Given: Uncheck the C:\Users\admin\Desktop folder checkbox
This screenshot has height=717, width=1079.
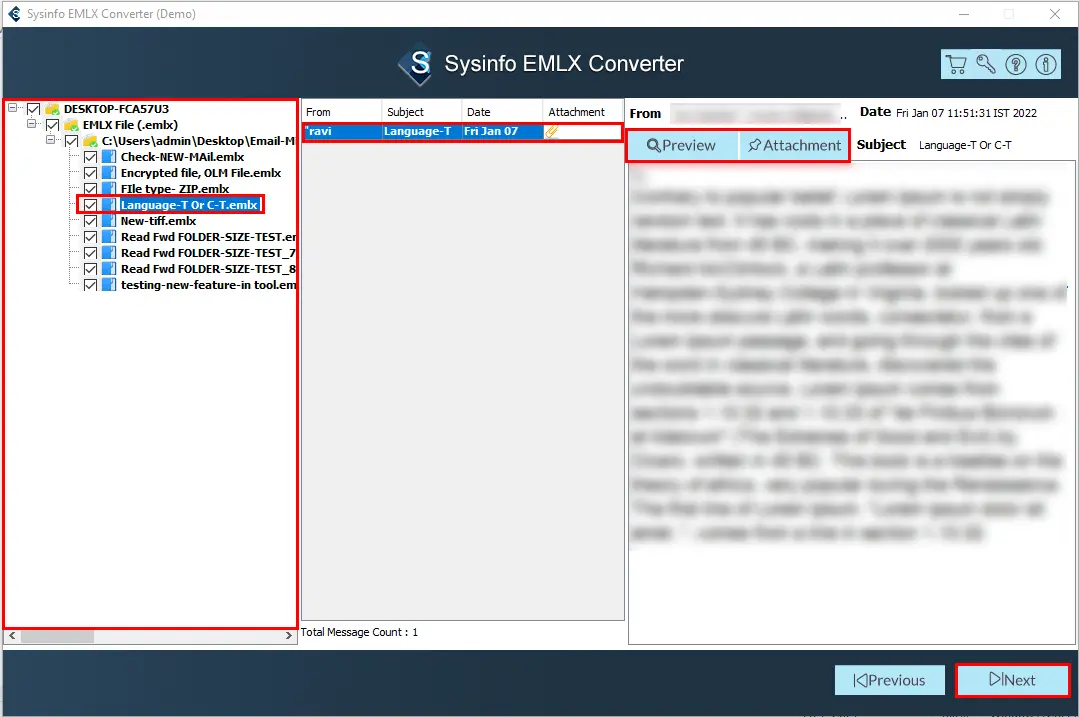Looking at the screenshot, I should click(72, 141).
